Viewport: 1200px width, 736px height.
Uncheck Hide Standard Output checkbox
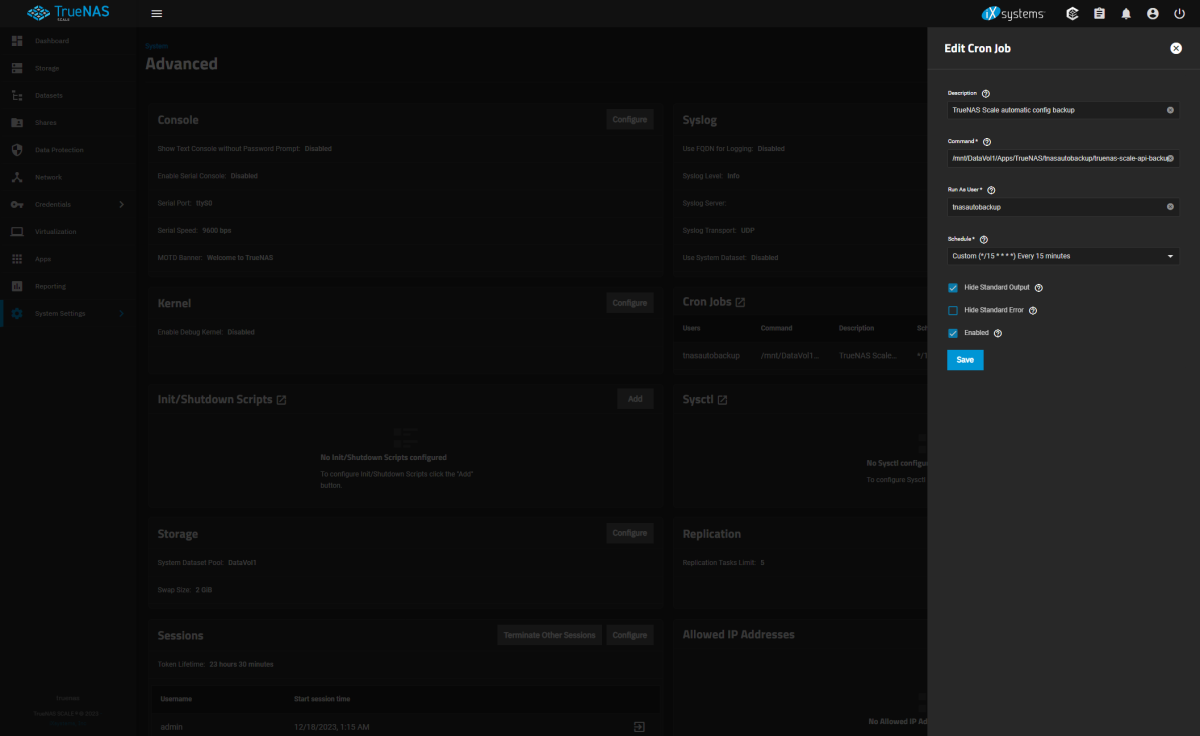(x=953, y=287)
